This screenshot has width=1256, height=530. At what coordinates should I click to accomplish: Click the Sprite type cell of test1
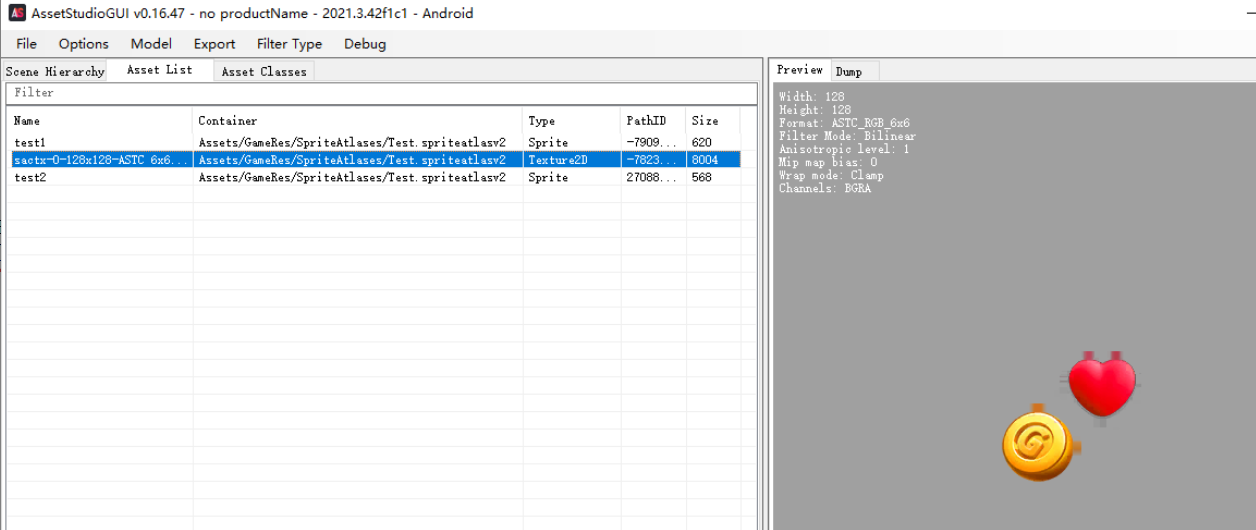click(548, 142)
